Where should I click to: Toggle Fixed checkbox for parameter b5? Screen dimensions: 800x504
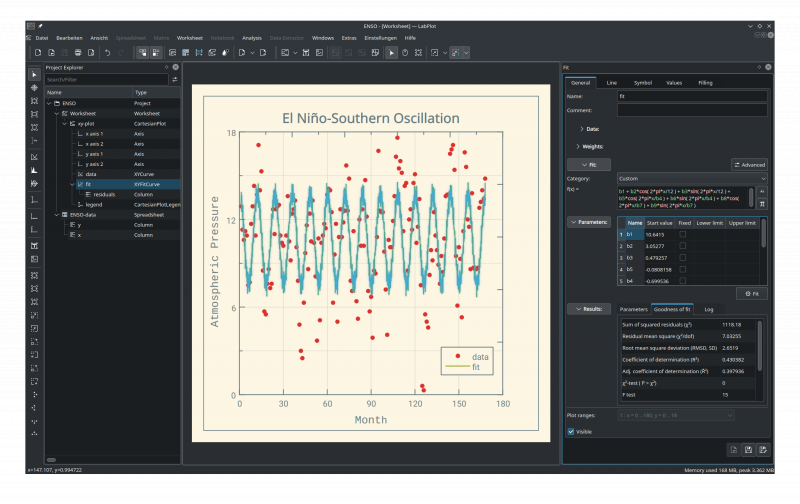click(x=683, y=269)
